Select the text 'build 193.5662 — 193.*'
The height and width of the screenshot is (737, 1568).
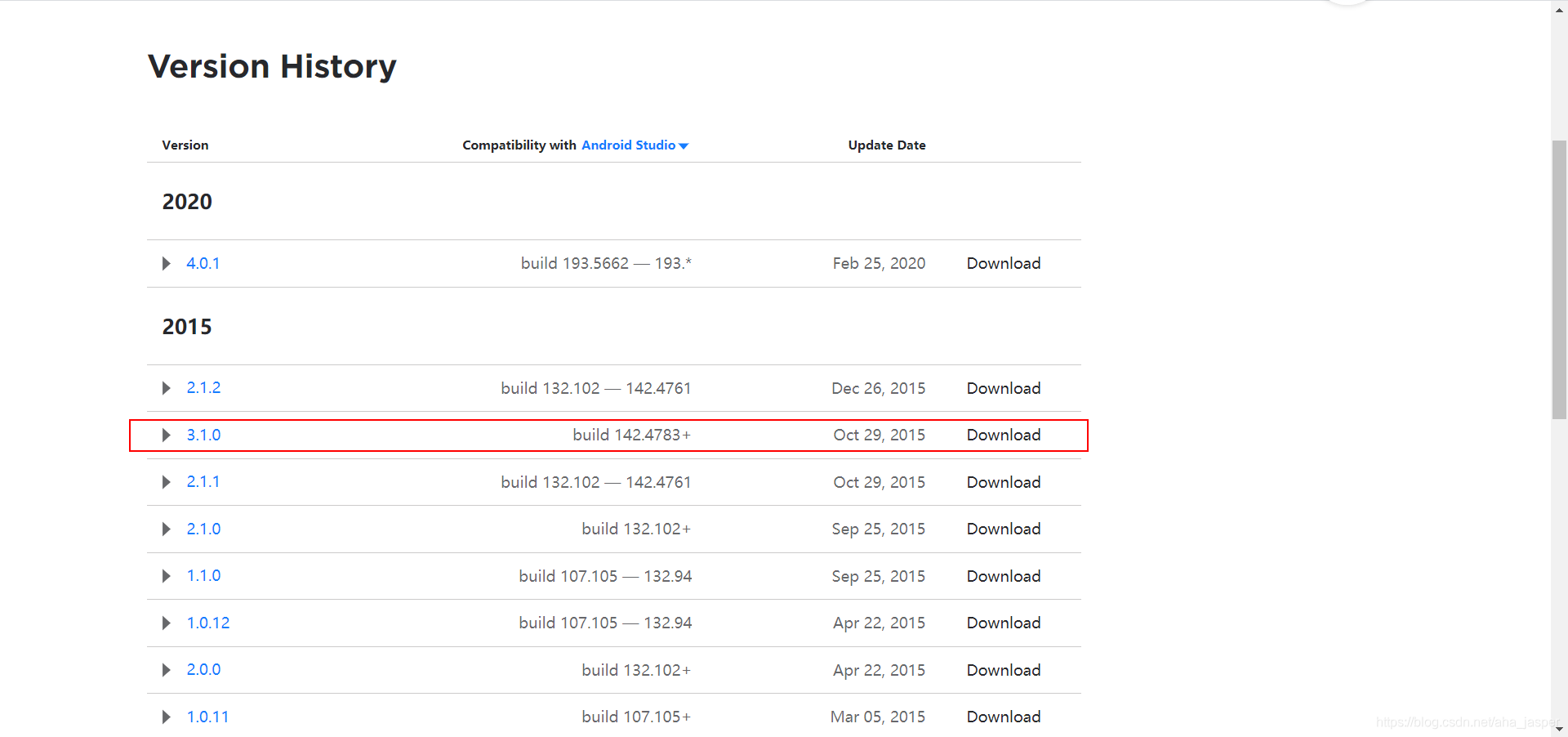(x=606, y=263)
